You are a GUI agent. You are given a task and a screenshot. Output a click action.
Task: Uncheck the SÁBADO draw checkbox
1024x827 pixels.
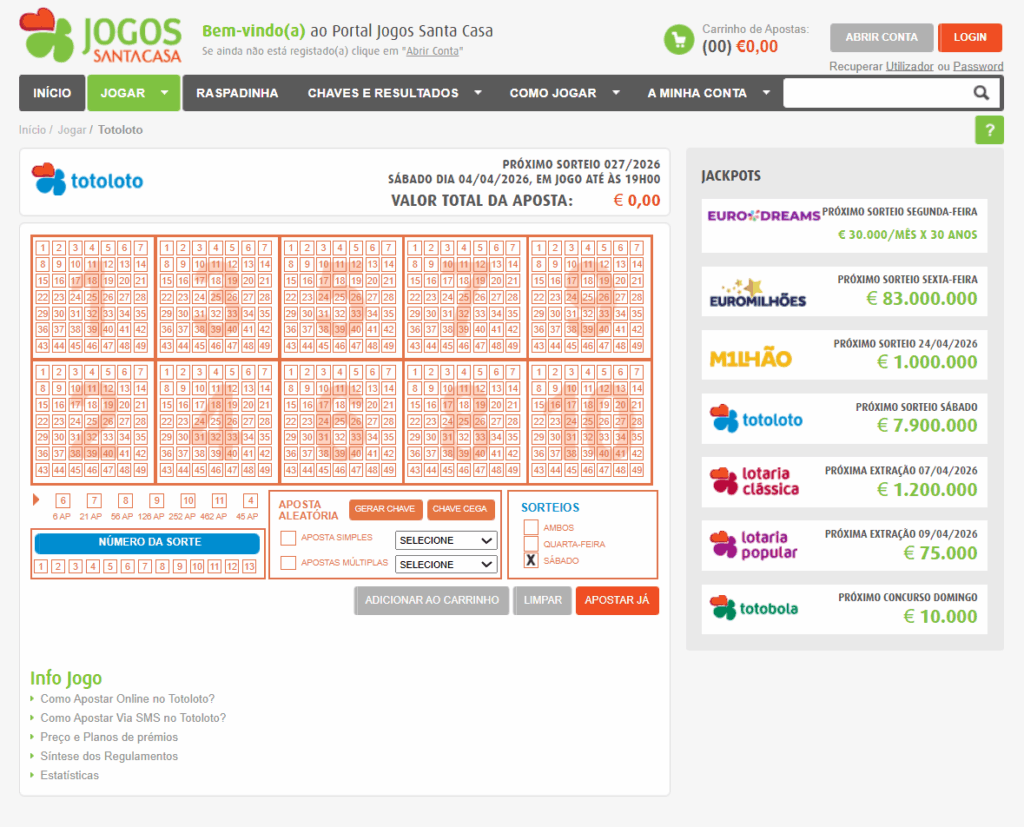[532, 561]
